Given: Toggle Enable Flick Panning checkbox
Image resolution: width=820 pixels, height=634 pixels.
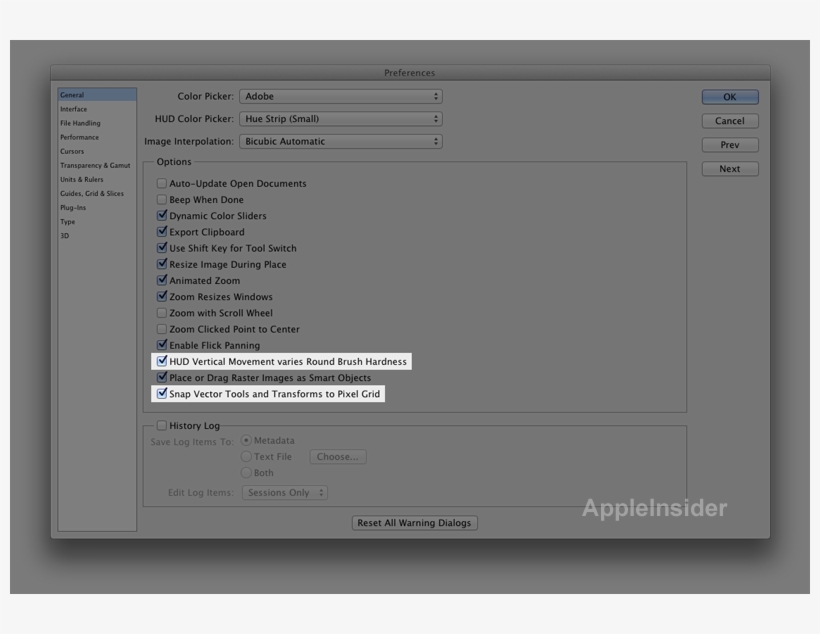Looking at the screenshot, I should click(162, 345).
